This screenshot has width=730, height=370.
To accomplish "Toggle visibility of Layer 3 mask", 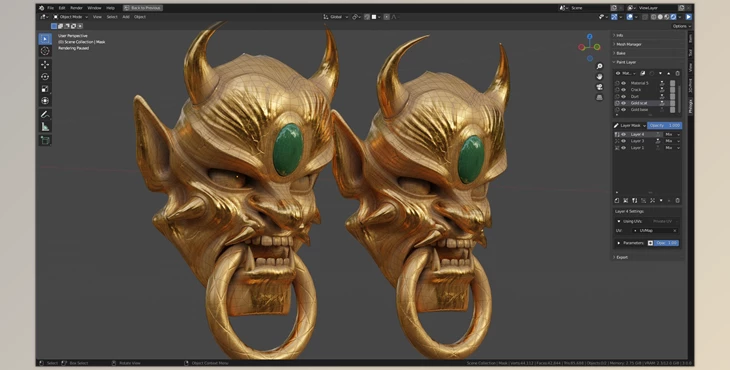I will pos(623,141).
